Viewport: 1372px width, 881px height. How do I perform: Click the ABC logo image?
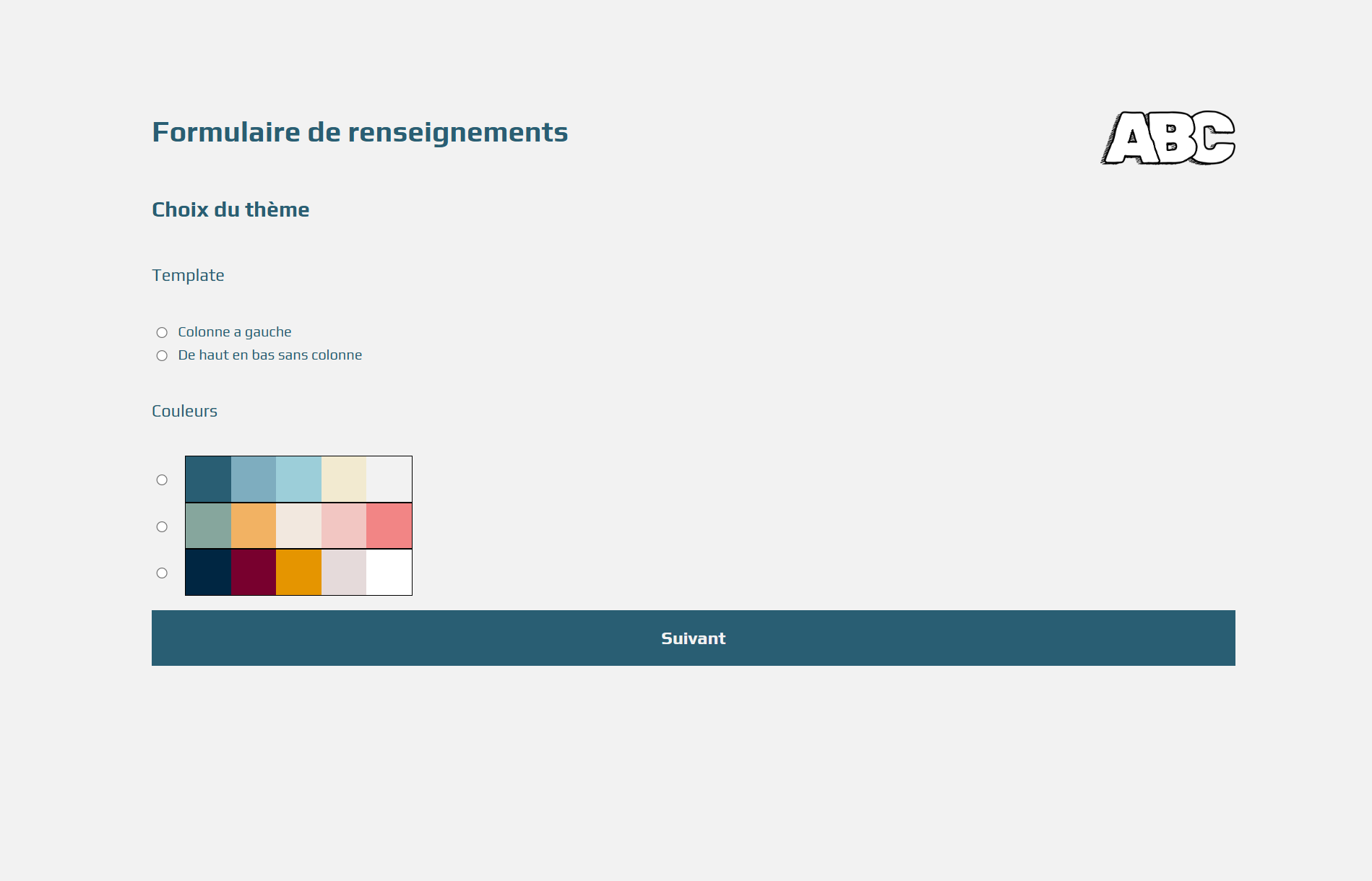1168,138
